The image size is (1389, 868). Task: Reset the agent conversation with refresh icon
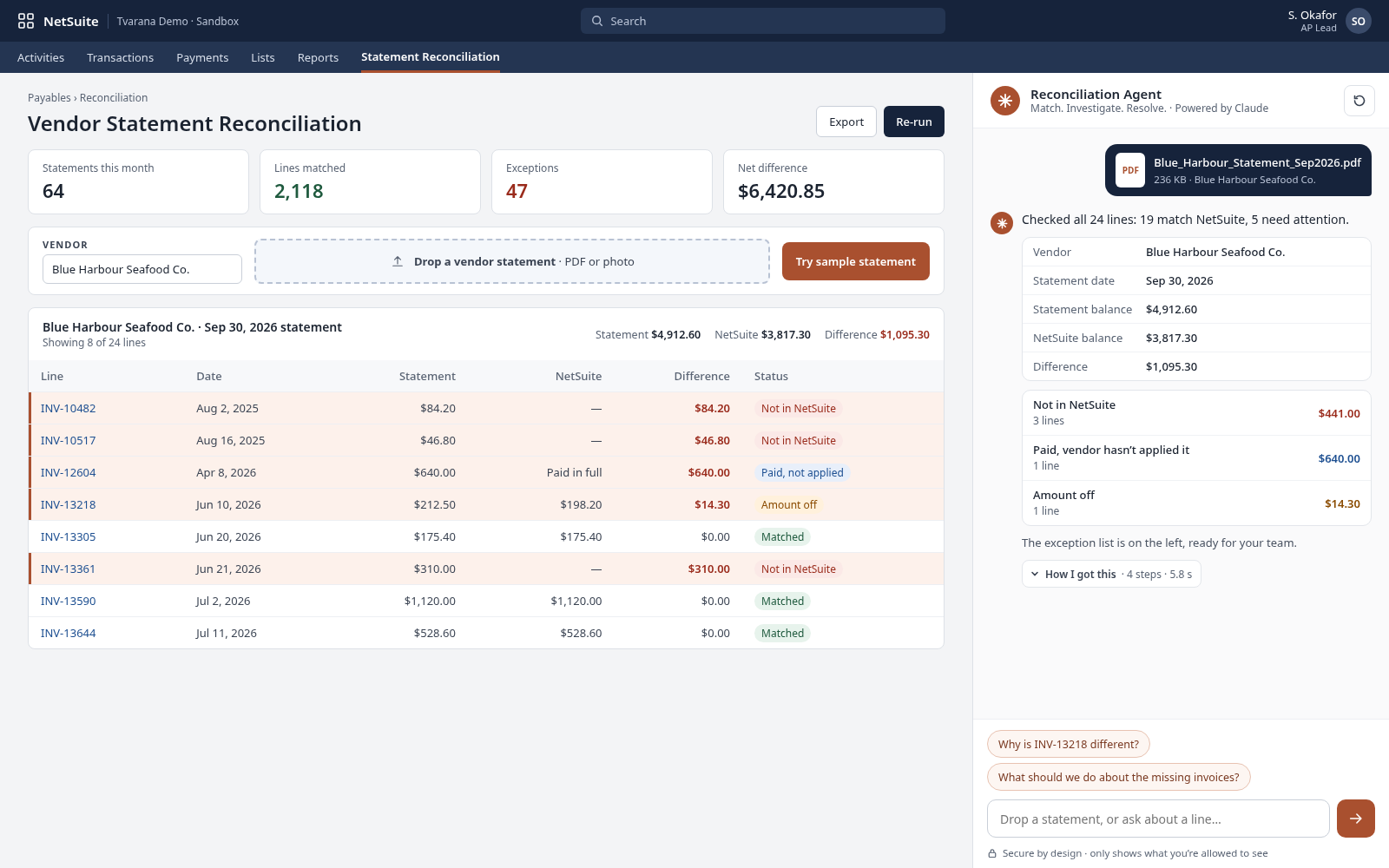click(1359, 101)
